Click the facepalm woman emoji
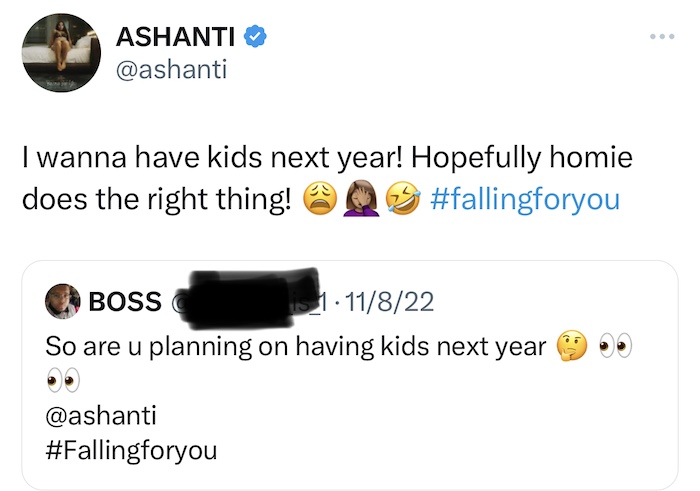Image resolution: width=700 pixels, height=491 pixels. coord(361,199)
